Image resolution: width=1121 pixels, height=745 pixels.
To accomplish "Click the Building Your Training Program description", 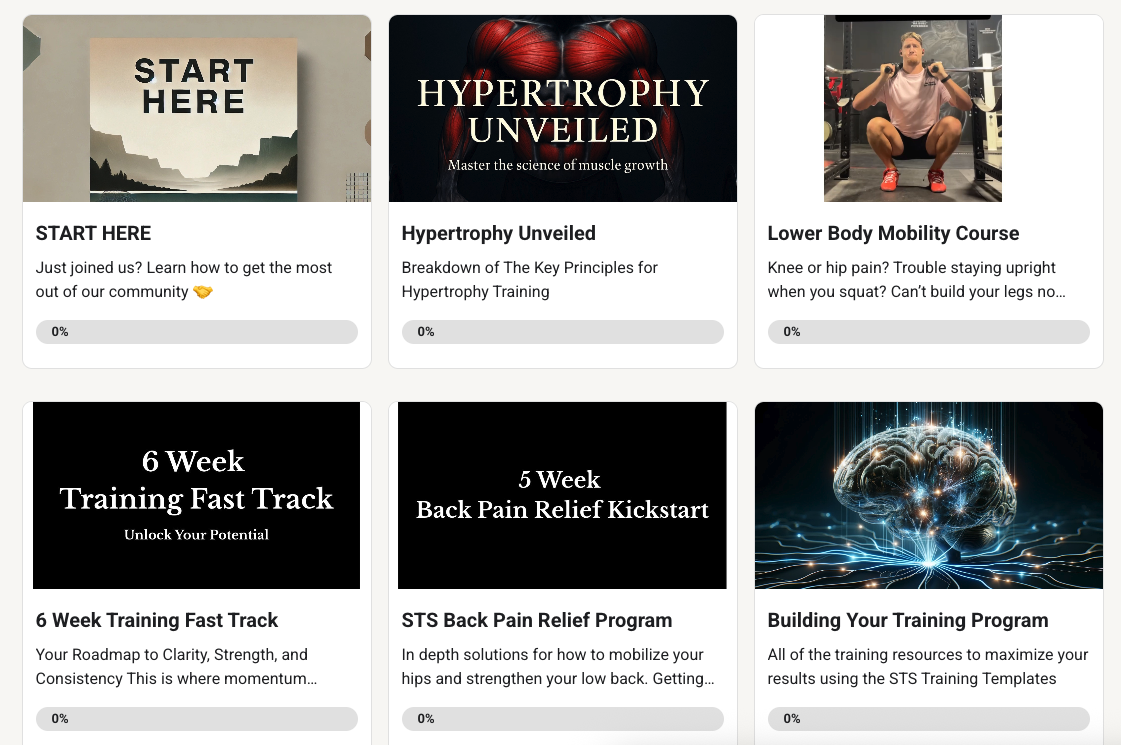I will coord(928,666).
